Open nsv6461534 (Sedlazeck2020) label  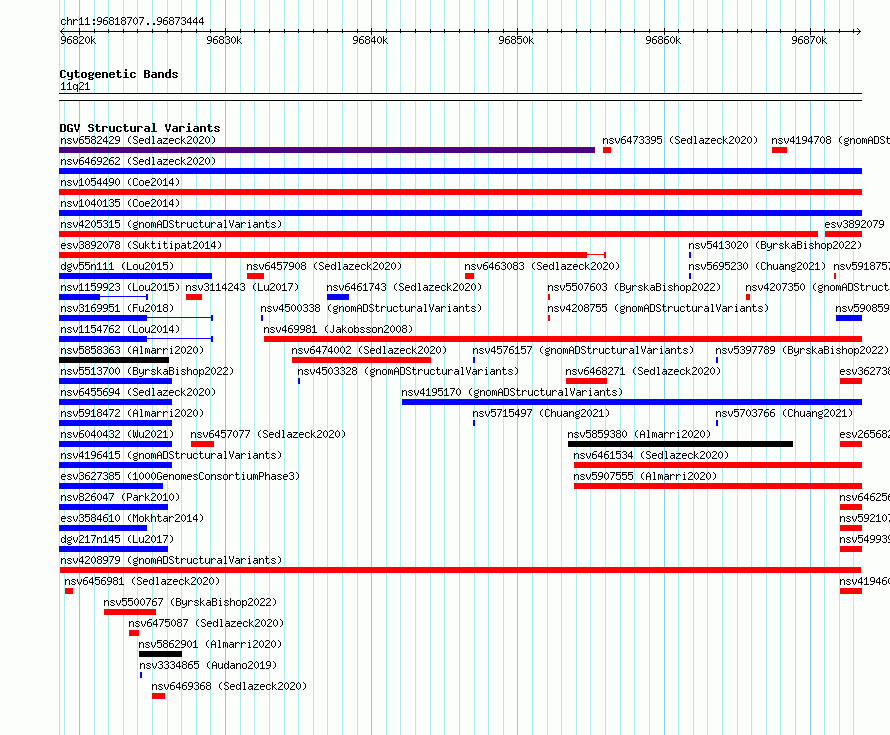point(651,455)
